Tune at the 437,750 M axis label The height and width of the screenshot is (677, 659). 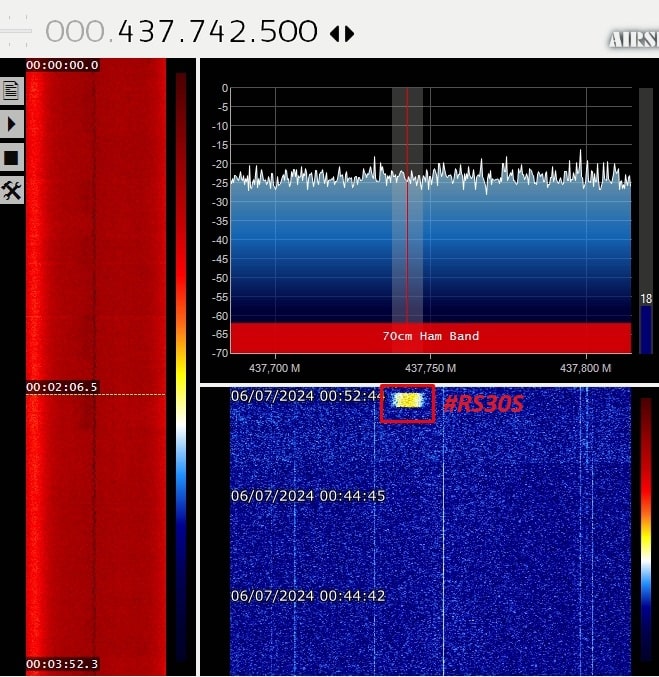pyautogui.click(x=430, y=368)
